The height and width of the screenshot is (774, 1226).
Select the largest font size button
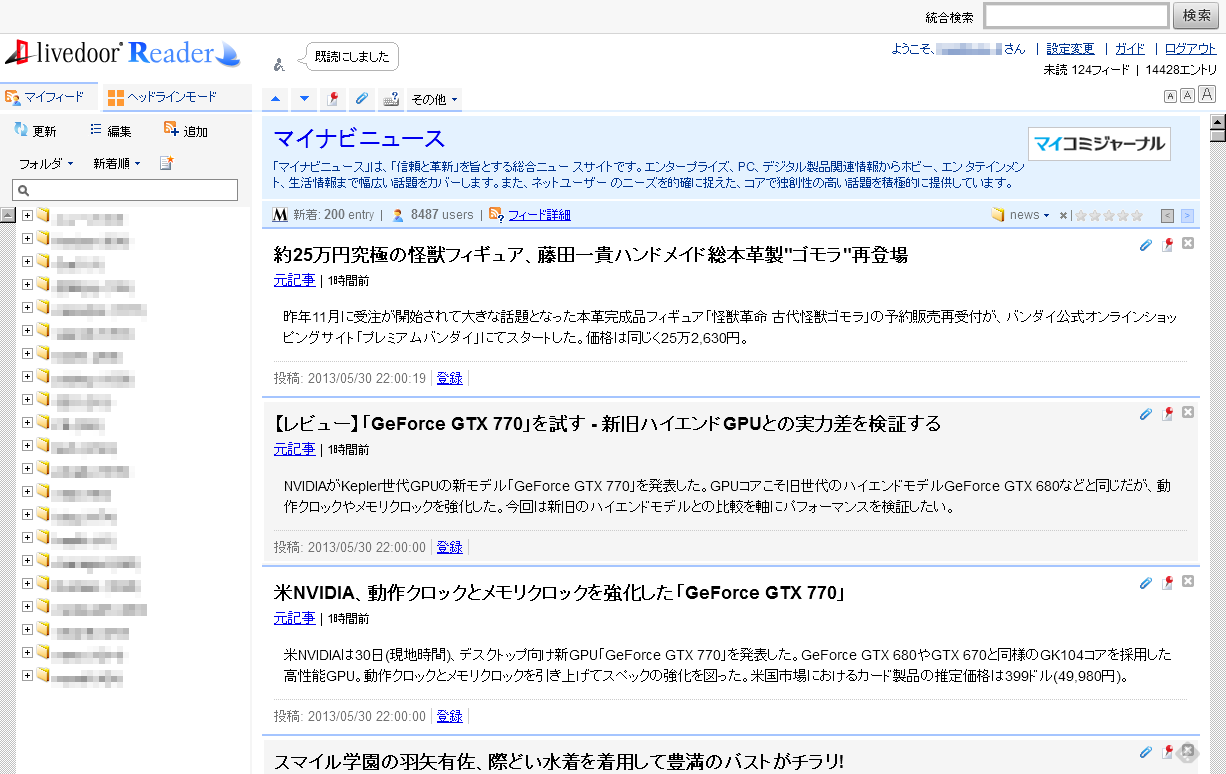click(x=1207, y=94)
